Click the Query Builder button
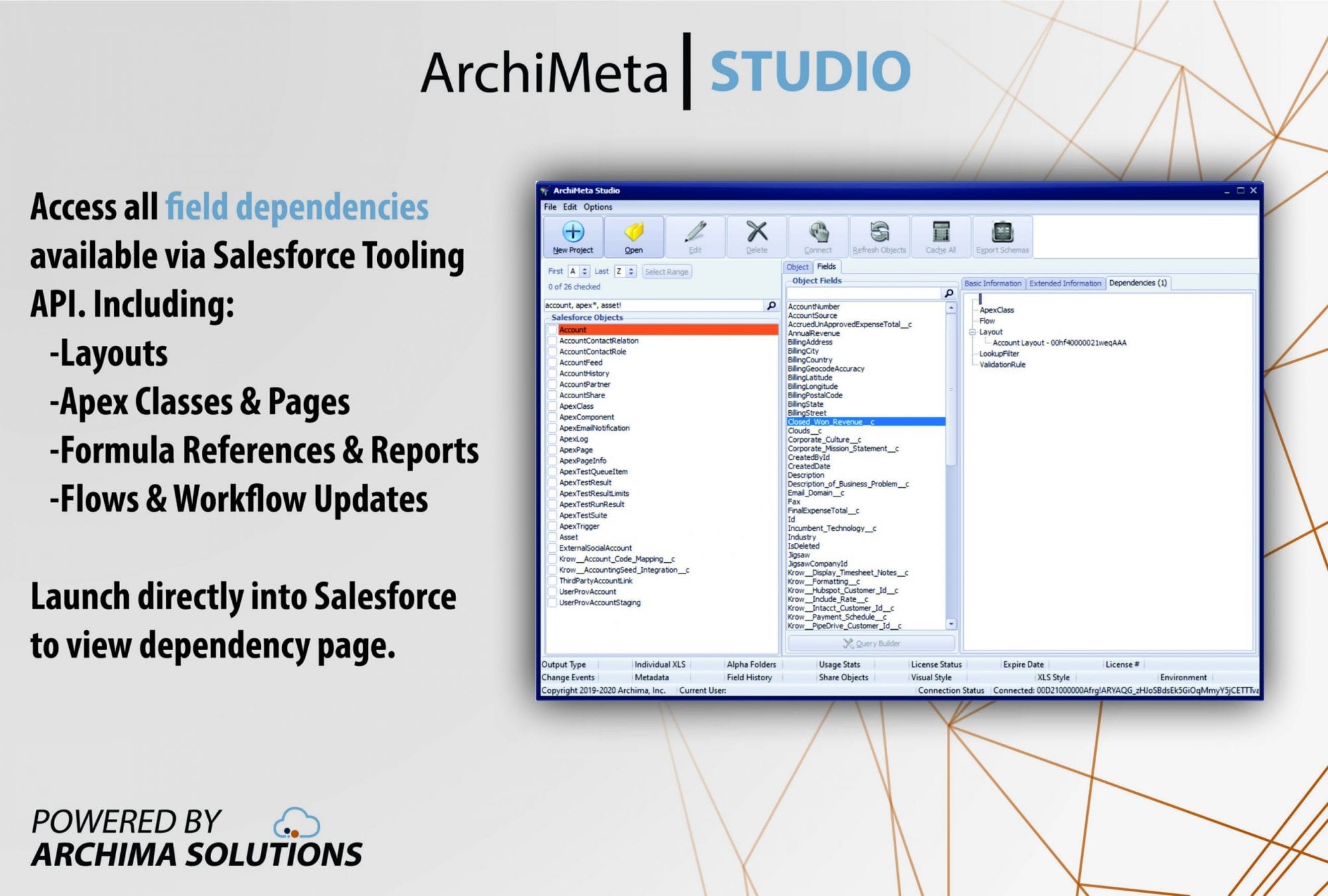 point(871,643)
